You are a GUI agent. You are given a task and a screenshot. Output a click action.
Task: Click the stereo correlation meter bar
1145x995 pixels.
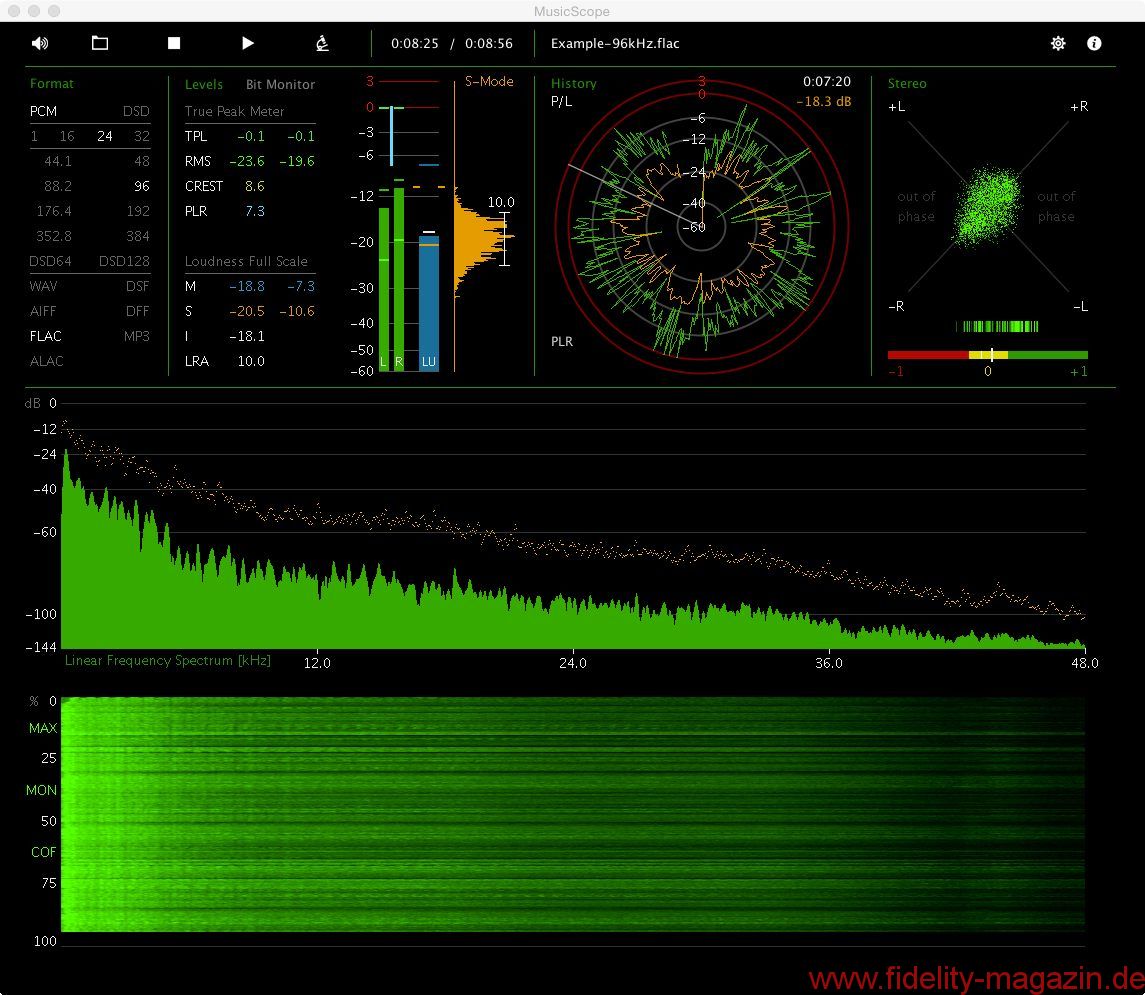tap(987, 355)
